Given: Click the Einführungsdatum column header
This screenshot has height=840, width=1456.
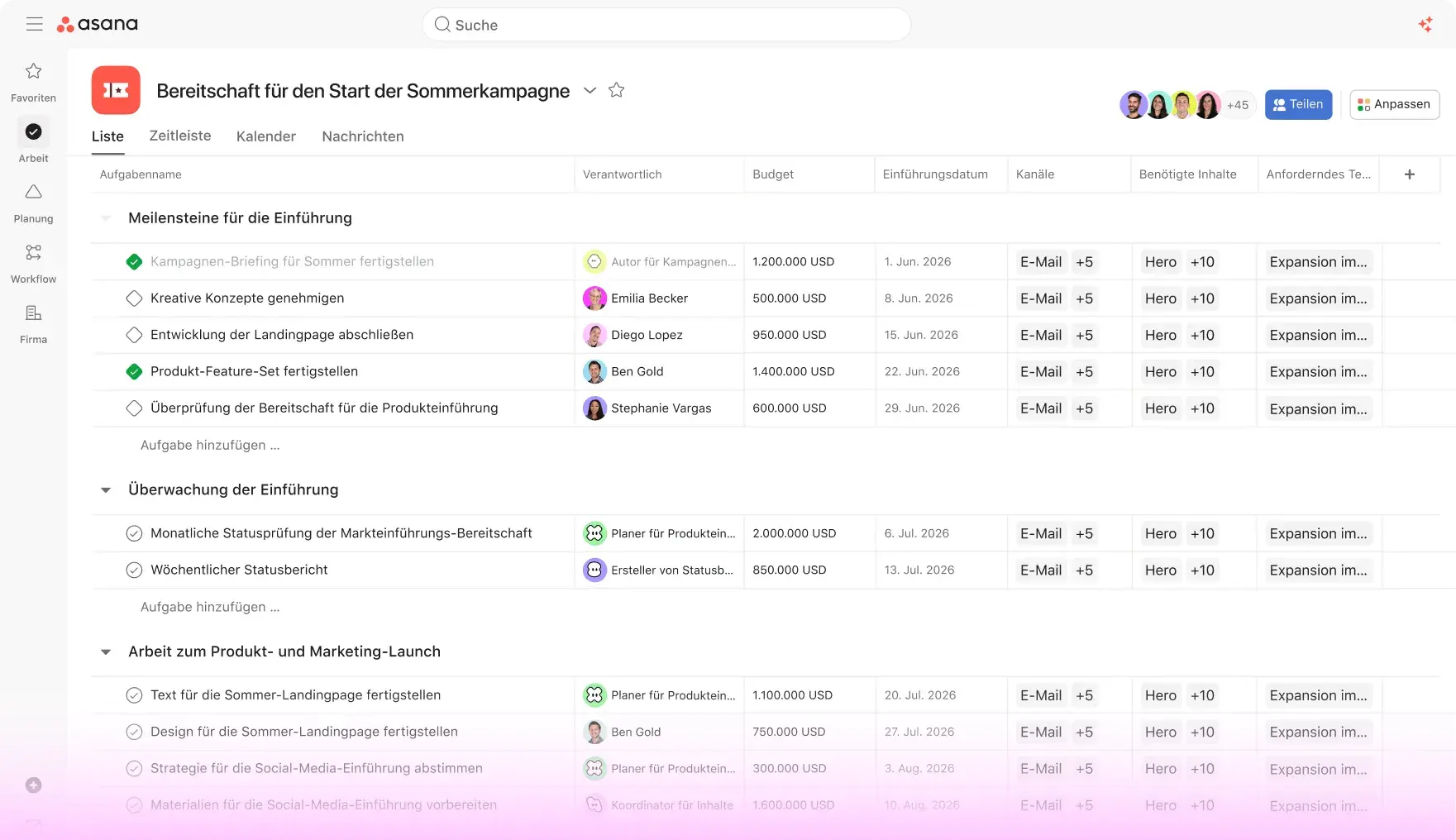Looking at the screenshot, I should point(941,174).
